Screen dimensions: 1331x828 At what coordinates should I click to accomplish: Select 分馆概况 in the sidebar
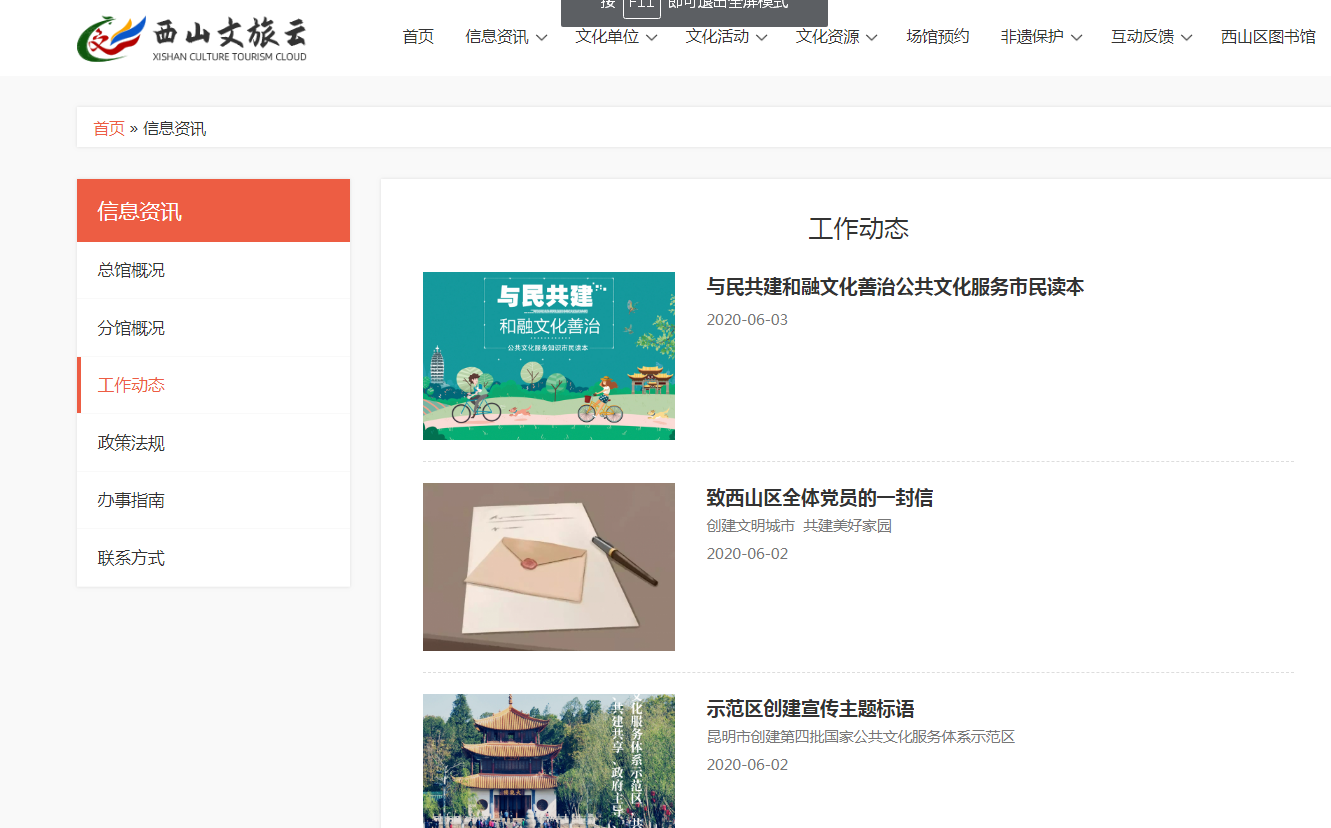pos(213,328)
